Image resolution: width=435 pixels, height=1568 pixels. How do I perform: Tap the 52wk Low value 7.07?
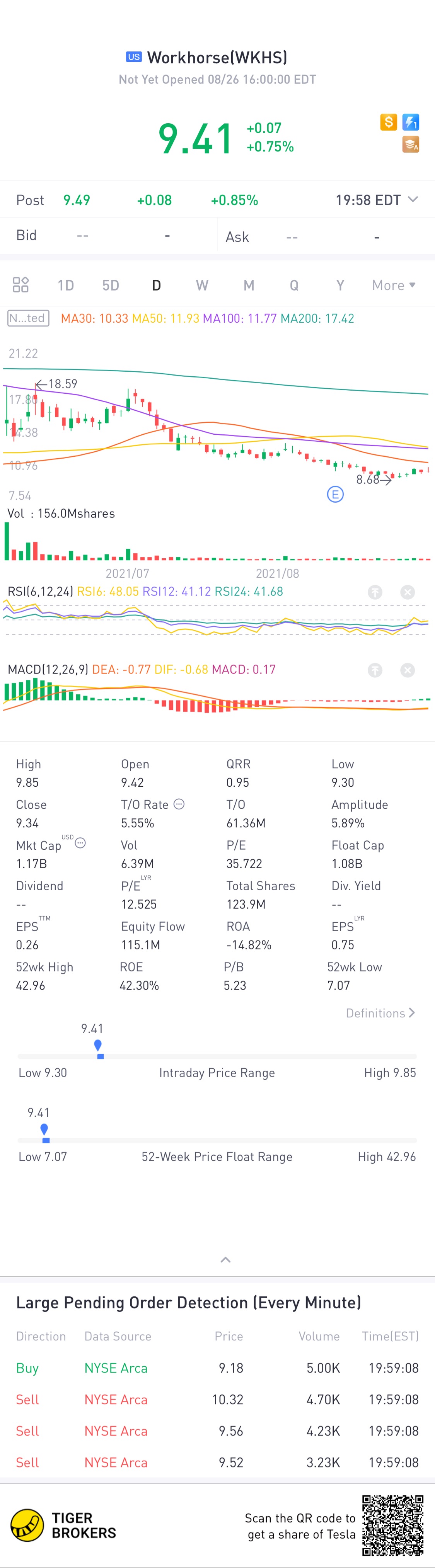click(x=339, y=985)
